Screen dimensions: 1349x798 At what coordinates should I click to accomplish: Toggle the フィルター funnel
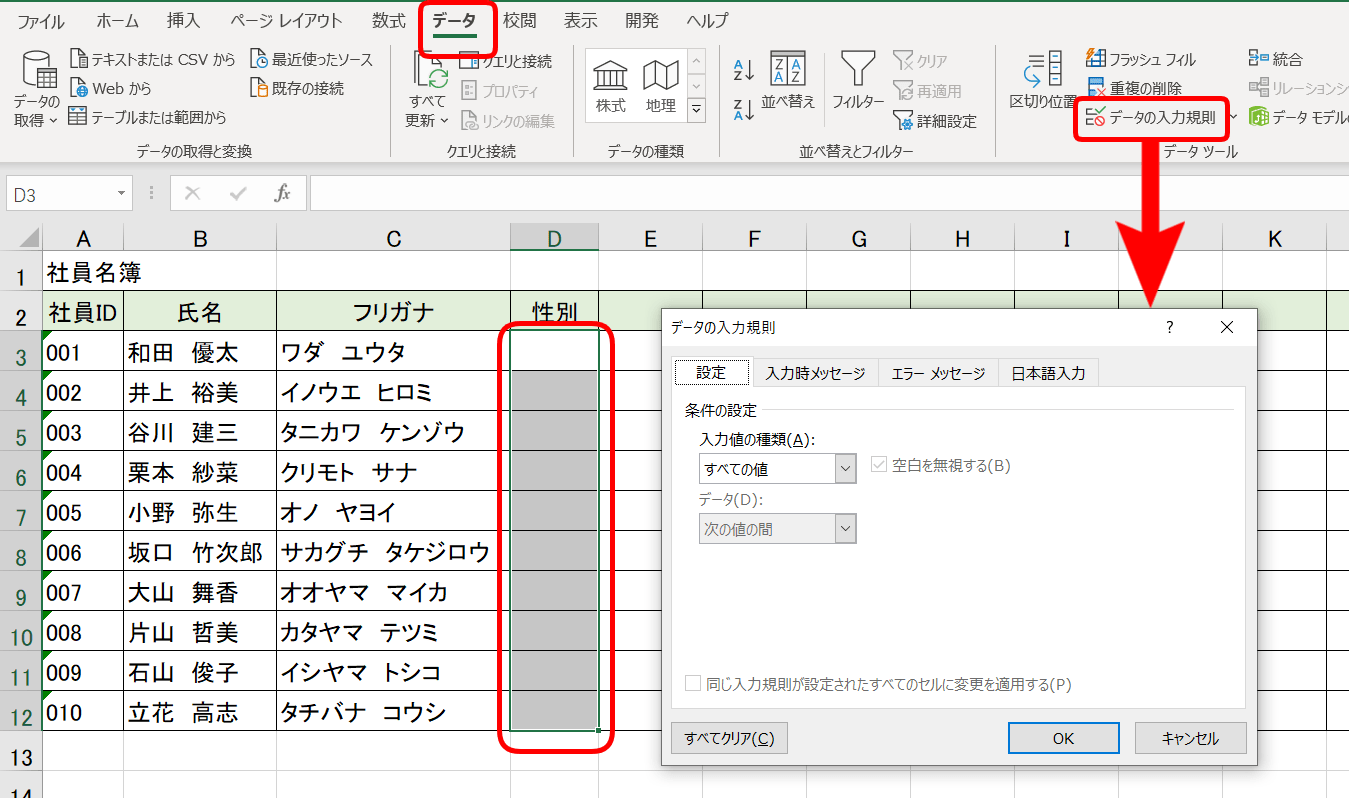click(858, 80)
